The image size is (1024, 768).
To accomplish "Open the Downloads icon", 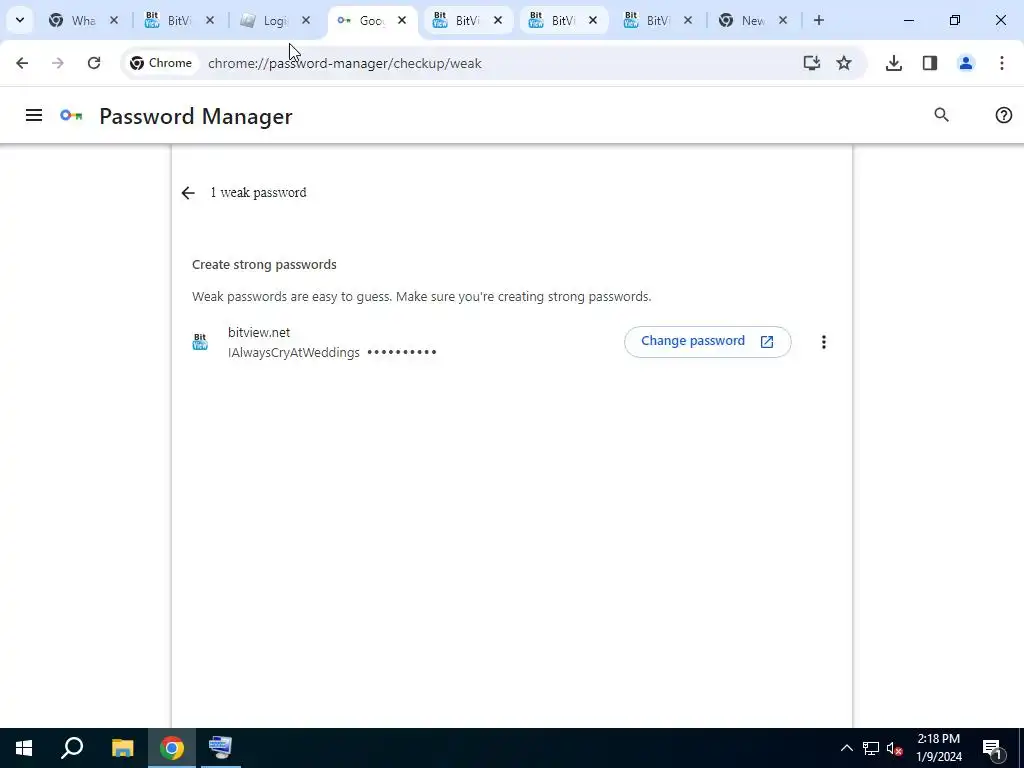I will [893, 63].
